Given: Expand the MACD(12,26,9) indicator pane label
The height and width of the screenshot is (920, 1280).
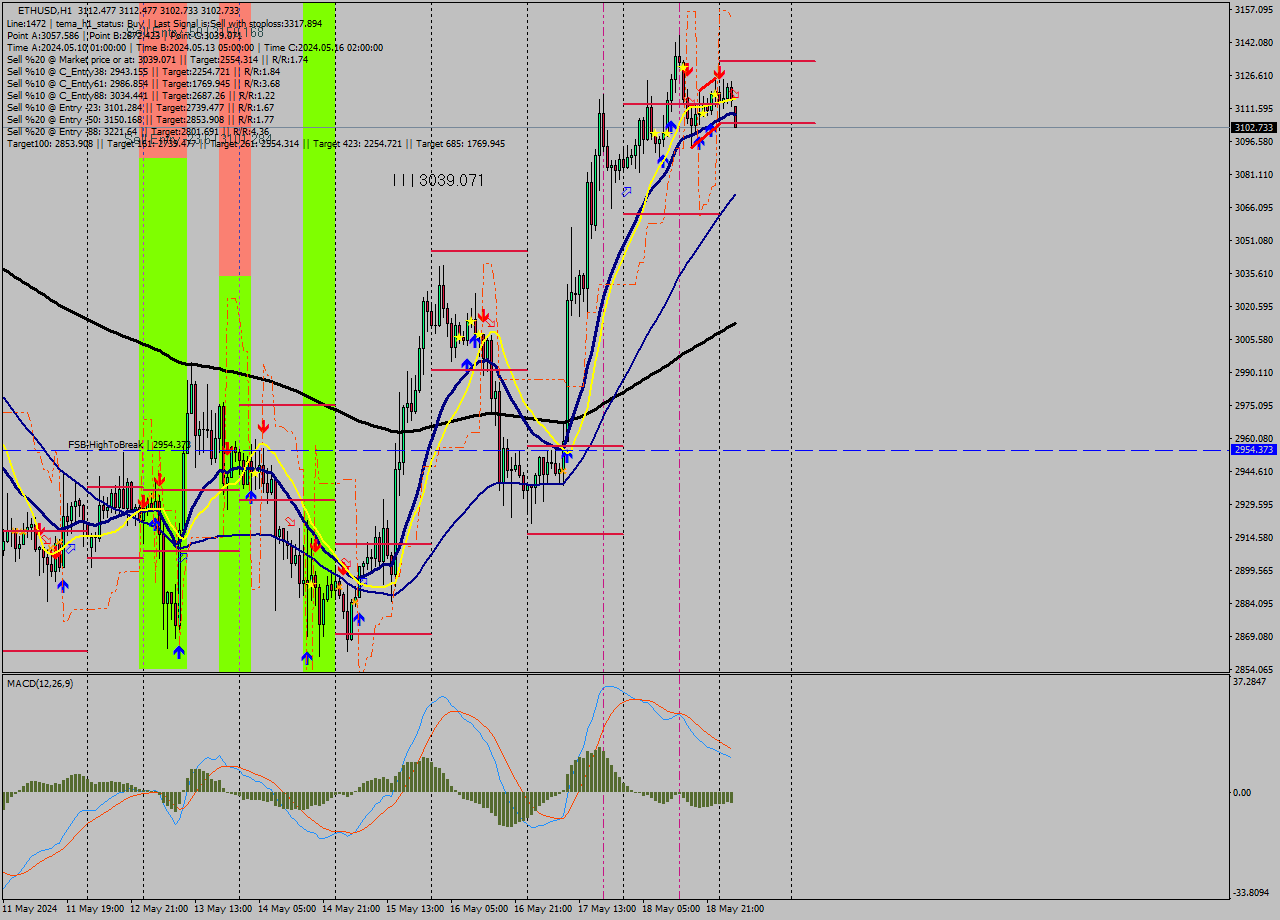Looking at the screenshot, I should point(40,681).
